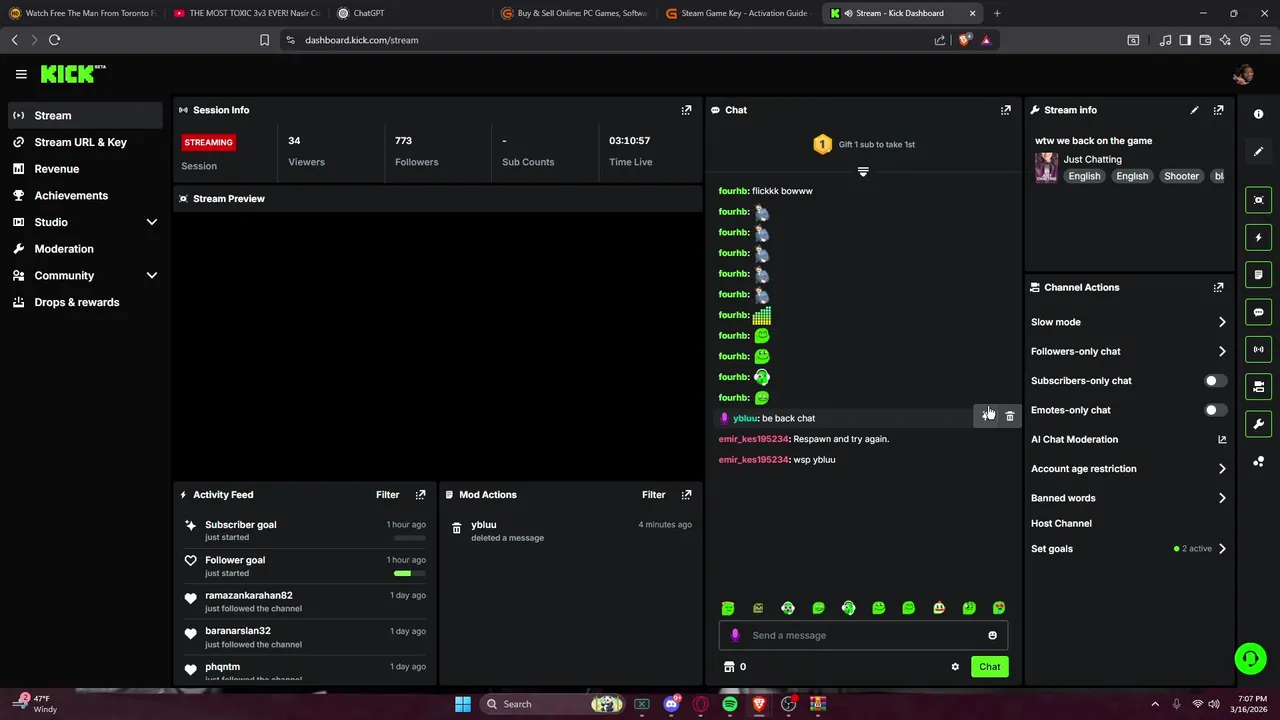Image resolution: width=1280 pixels, height=720 pixels.
Task: Click the pencil icon in right sidebar
Action: (1258, 152)
